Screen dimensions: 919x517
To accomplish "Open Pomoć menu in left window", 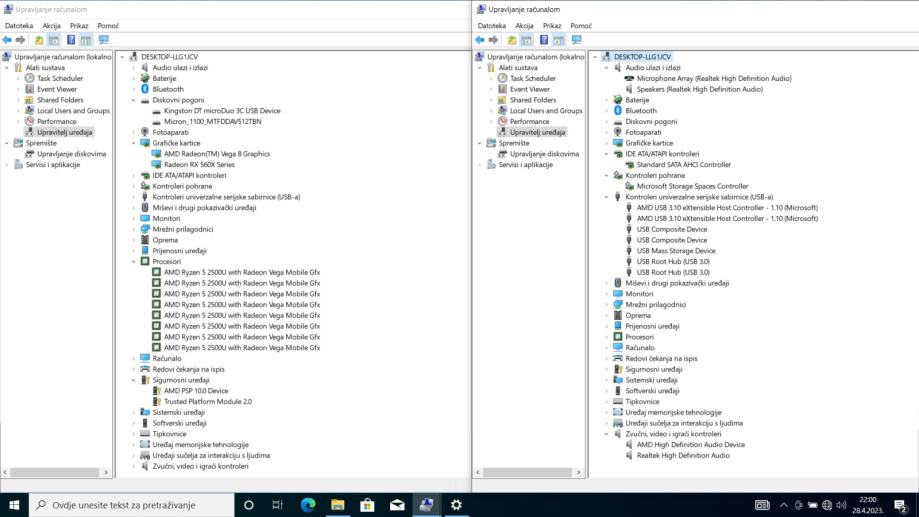I will click(108, 26).
